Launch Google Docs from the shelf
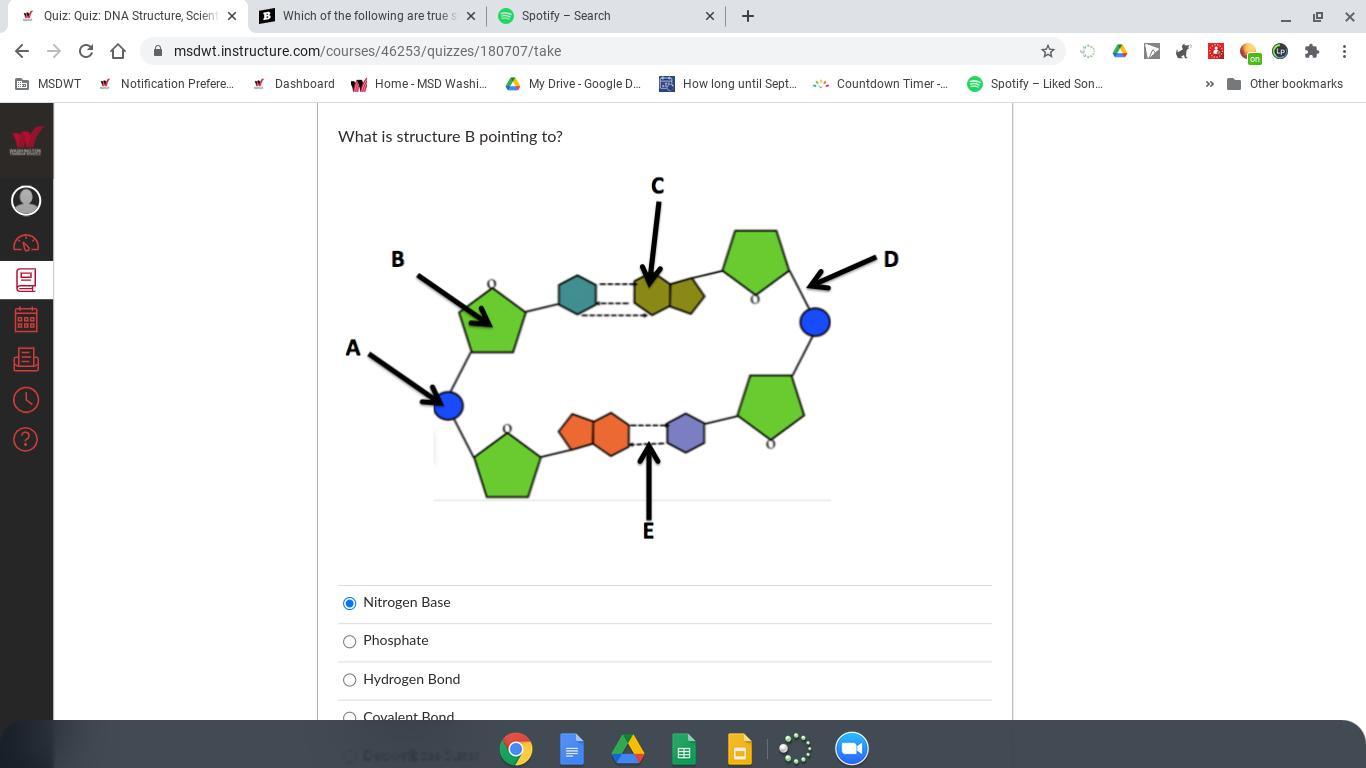1366x768 pixels. (x=572, y=749)
